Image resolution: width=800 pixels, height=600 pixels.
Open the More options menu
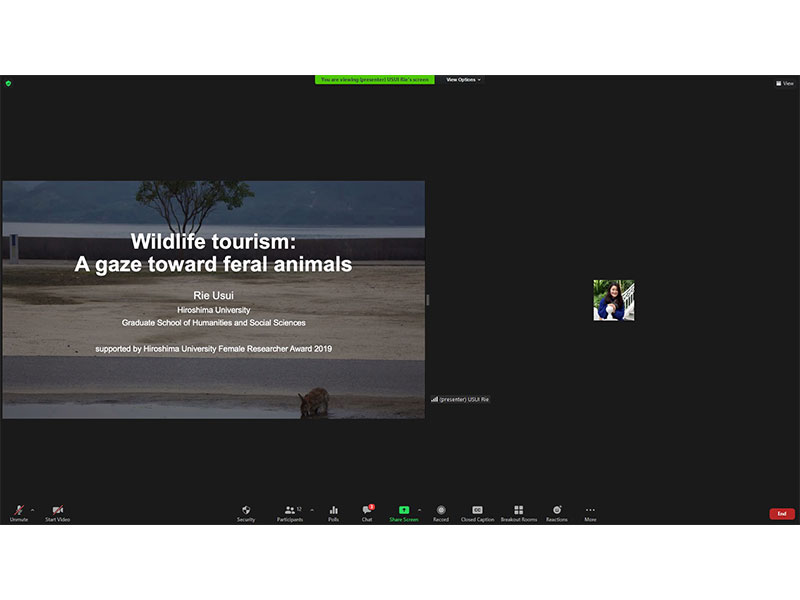590,512
